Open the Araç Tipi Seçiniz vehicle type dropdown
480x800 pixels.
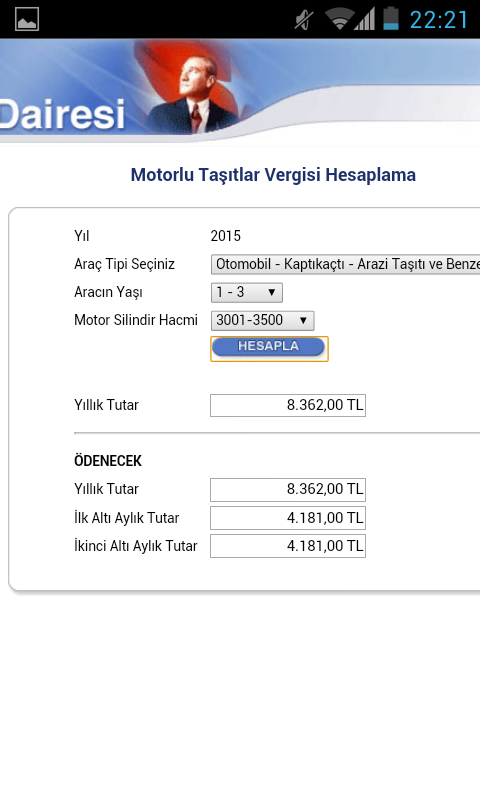pos(345,264)
